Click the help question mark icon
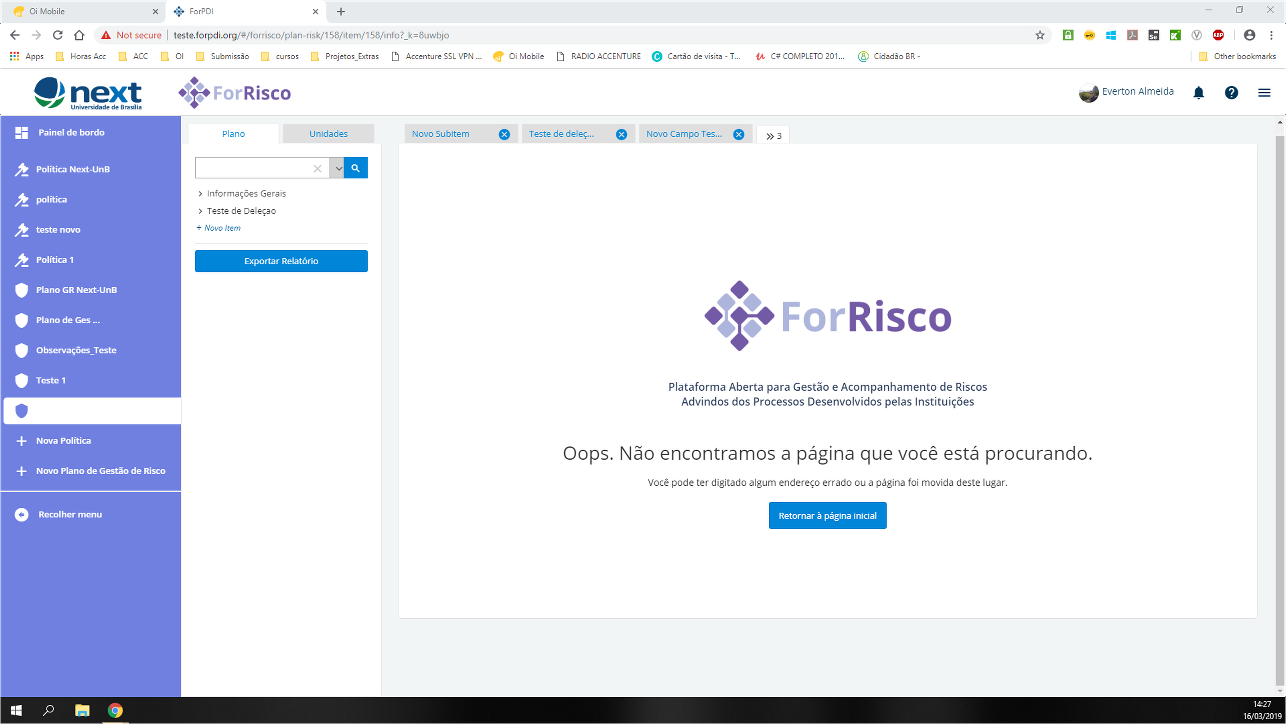 tap(1230, 91)
